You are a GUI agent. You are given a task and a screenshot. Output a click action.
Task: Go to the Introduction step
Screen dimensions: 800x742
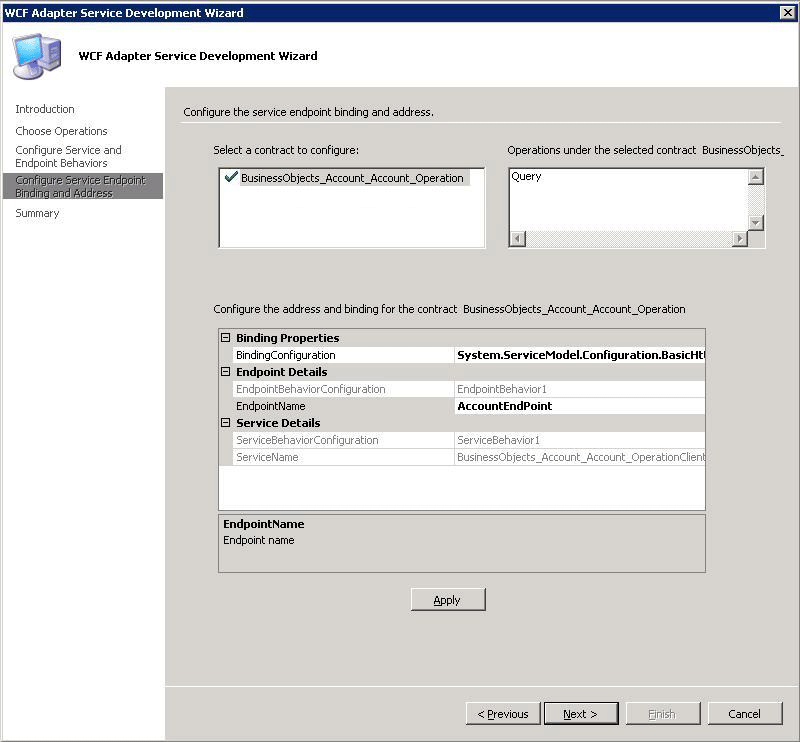point(45,109)
